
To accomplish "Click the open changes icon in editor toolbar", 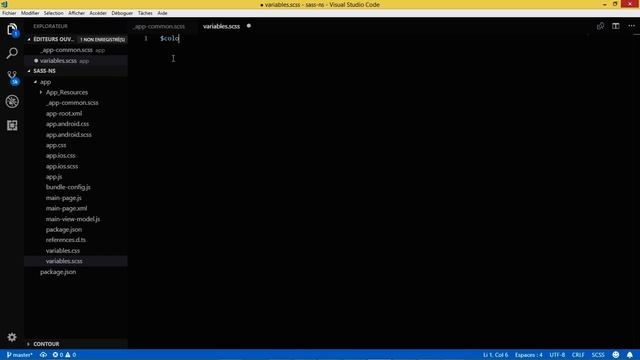I will (x=600, y=26).
